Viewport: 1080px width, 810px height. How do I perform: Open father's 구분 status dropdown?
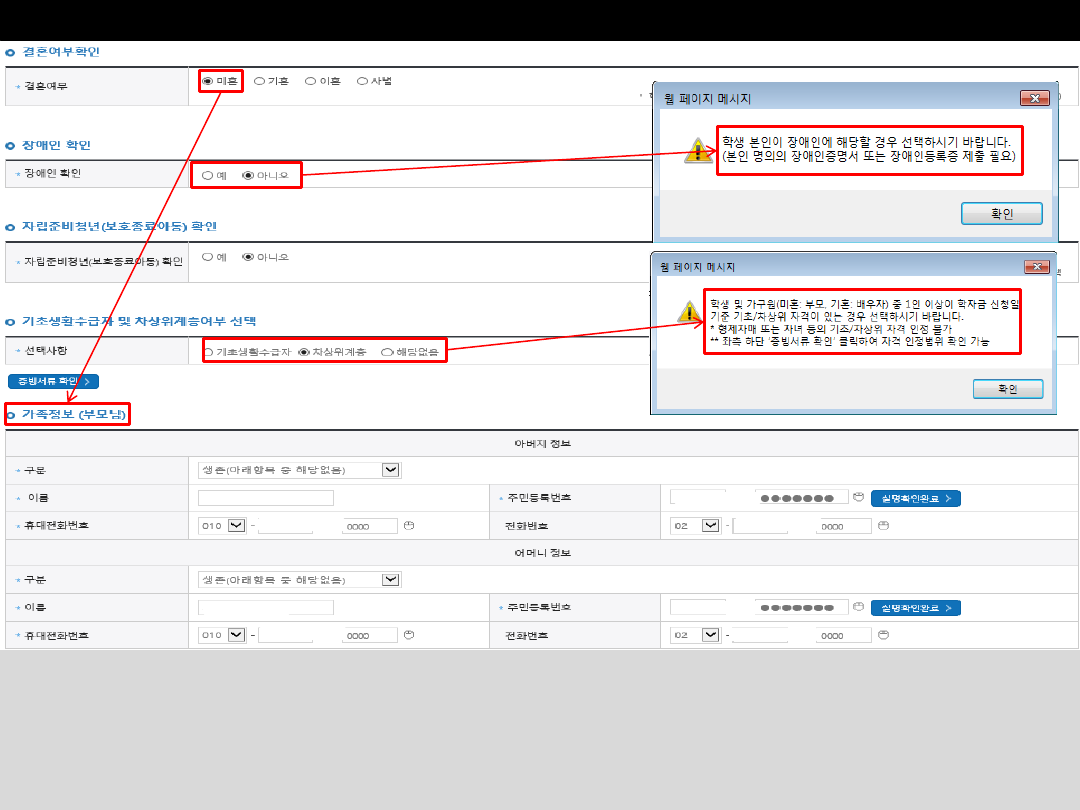coord(391,470)
